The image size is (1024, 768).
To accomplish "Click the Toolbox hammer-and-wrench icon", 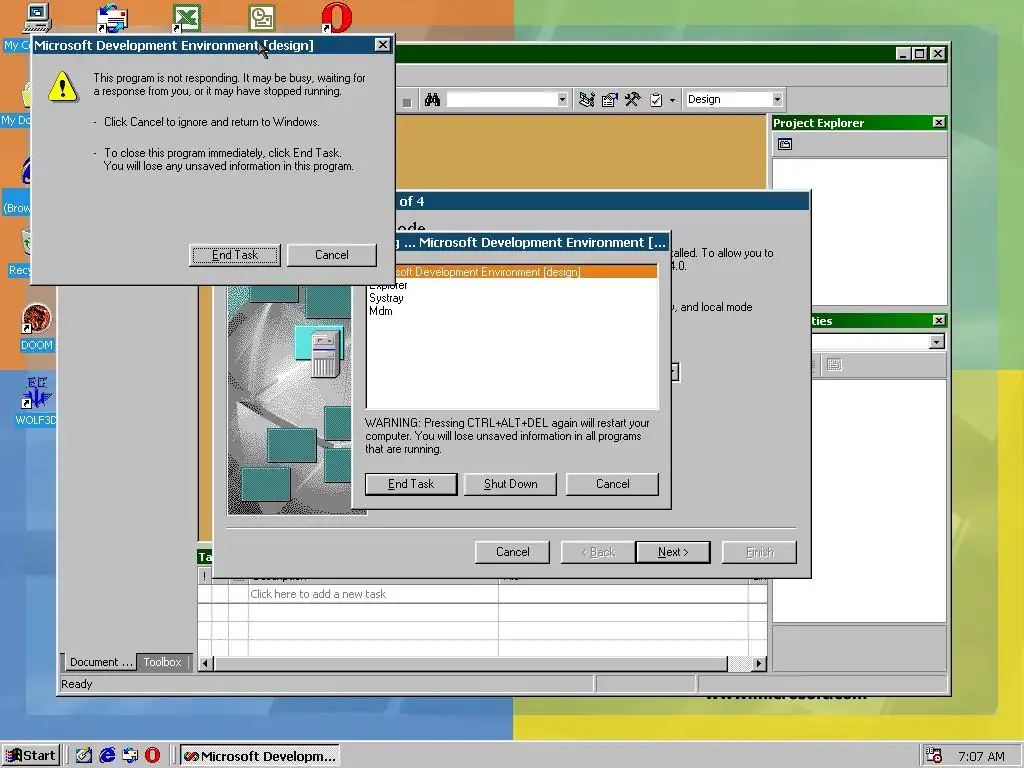I will (x=632, y=100).
